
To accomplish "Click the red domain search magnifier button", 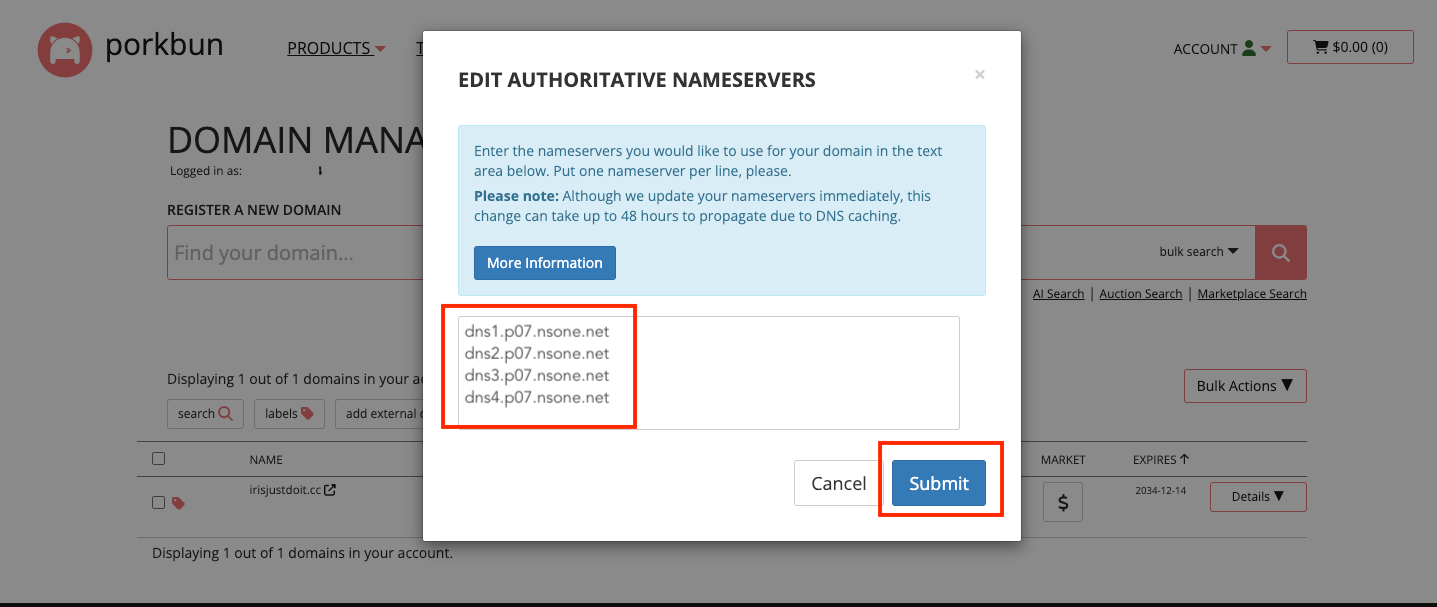I will (1280, 253).
